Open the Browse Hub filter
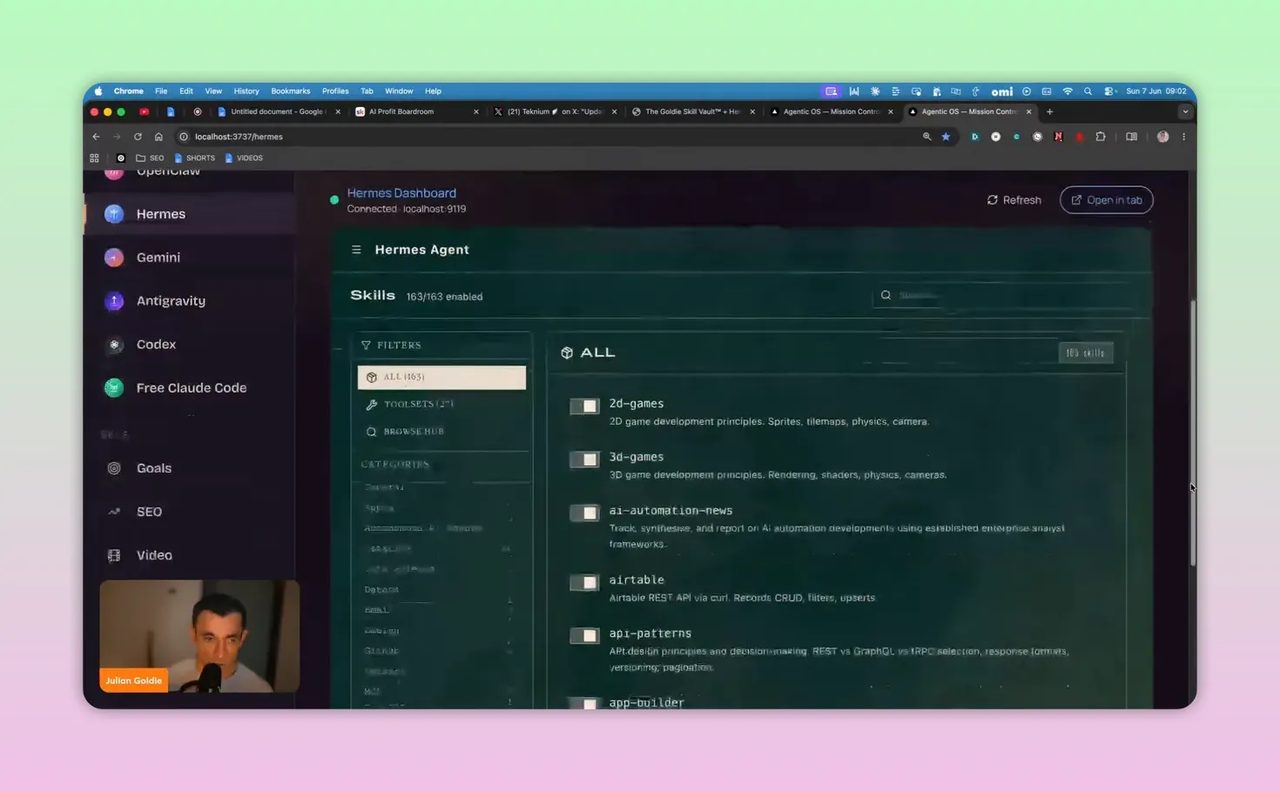 [x=442, y=431]
